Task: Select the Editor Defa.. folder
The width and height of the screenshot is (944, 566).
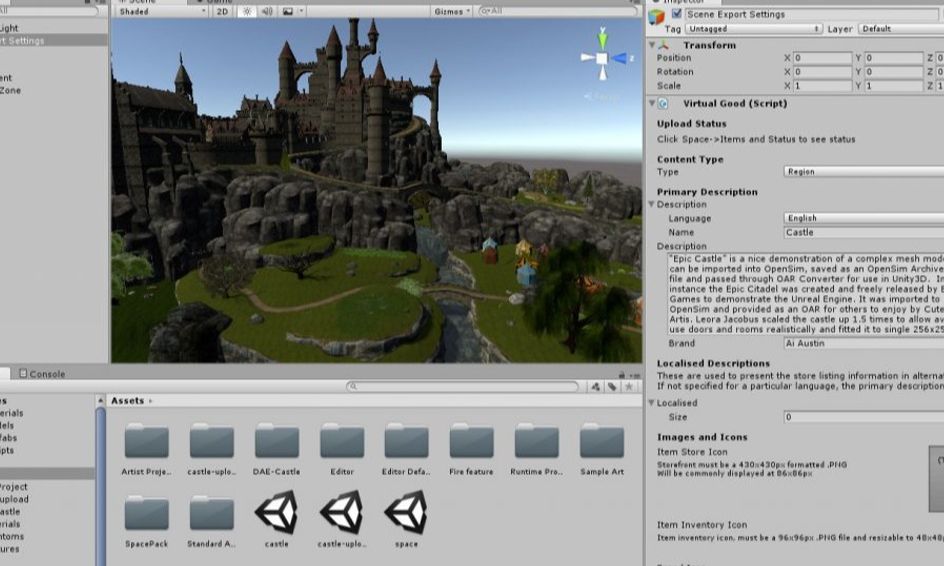Action: pos(406,449)
